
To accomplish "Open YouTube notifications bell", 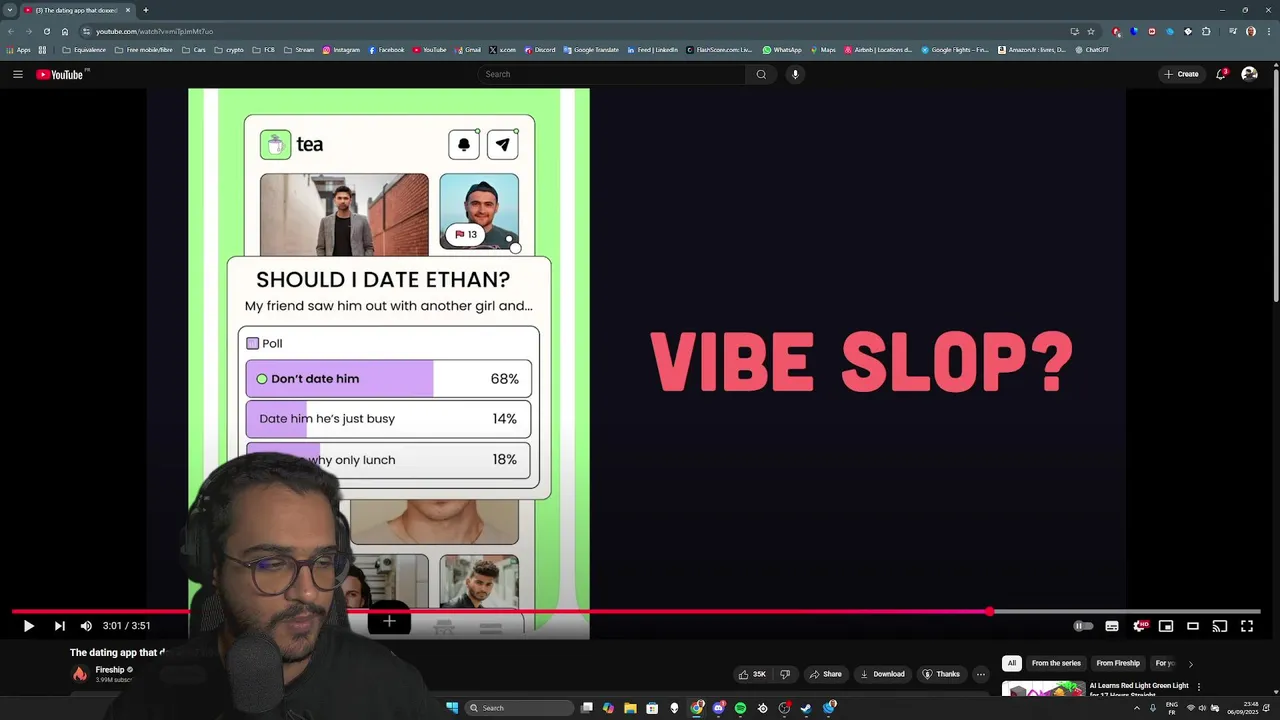I will [x=1221, y=74].
